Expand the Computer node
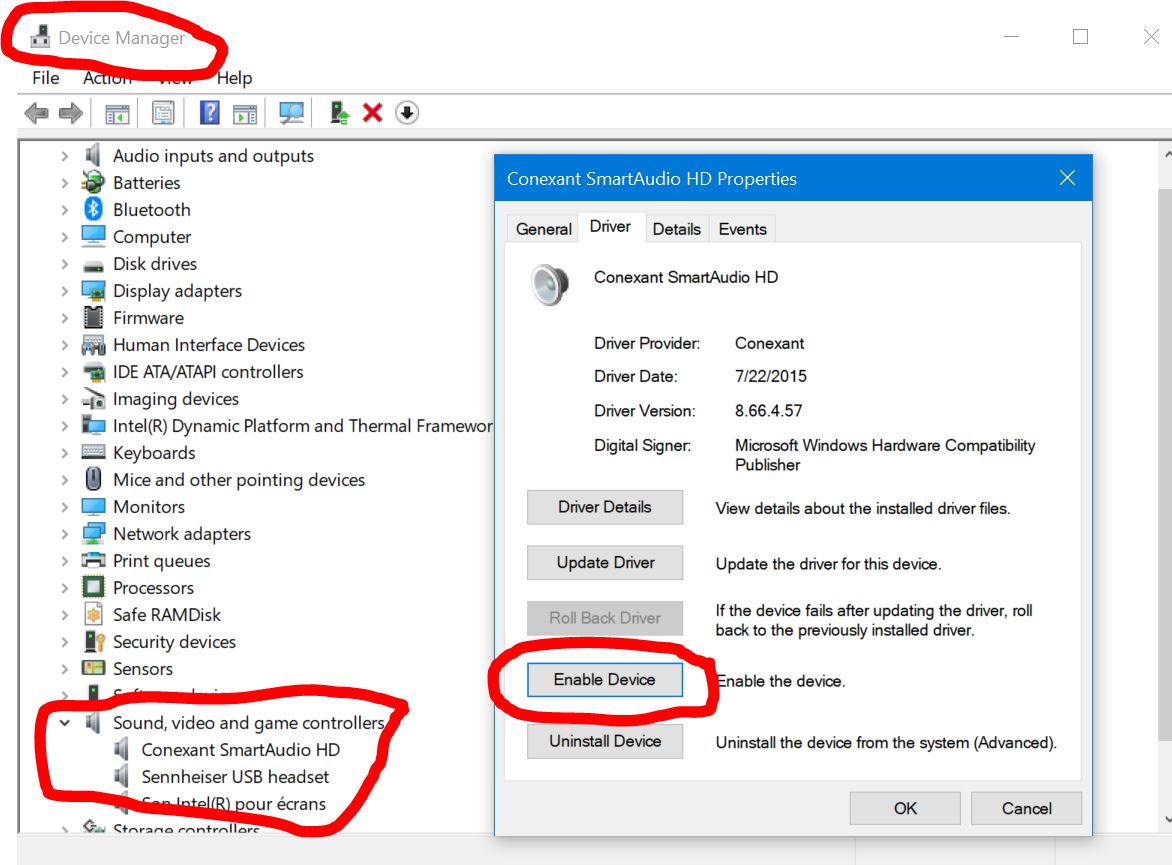The height and width of the screenshot is (865, 1172). pyautogui.click(x=65, y=237)
